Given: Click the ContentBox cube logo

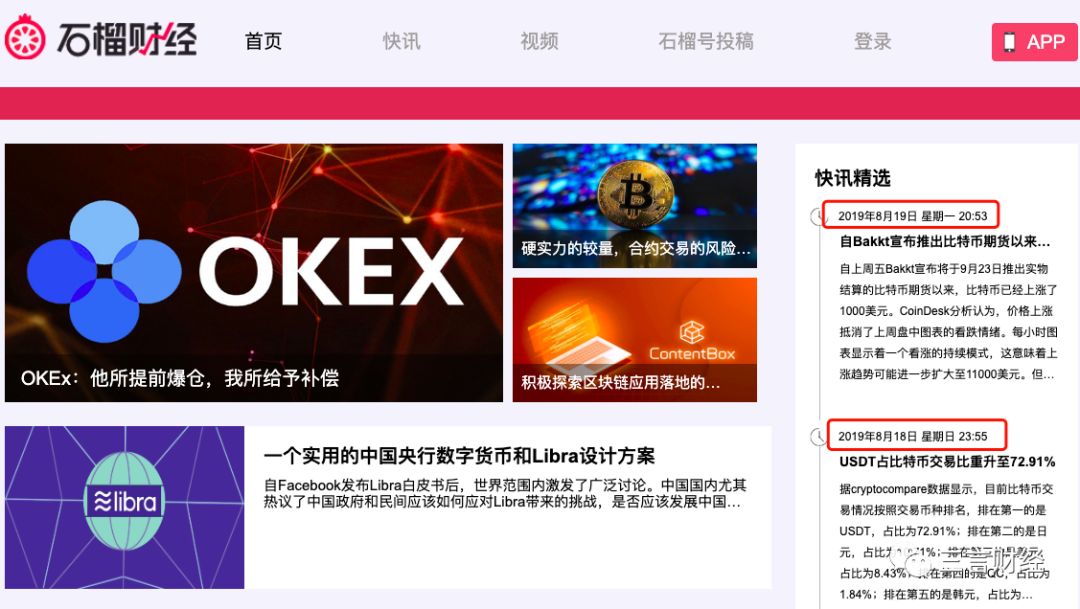Looking at the screenshot, I should (692, 333).
